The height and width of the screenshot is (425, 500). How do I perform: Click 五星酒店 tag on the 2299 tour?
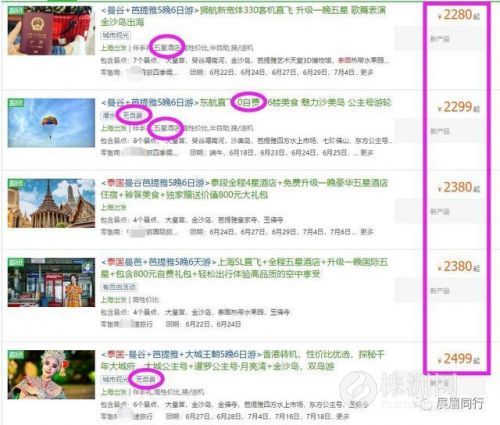coord(166,128)
